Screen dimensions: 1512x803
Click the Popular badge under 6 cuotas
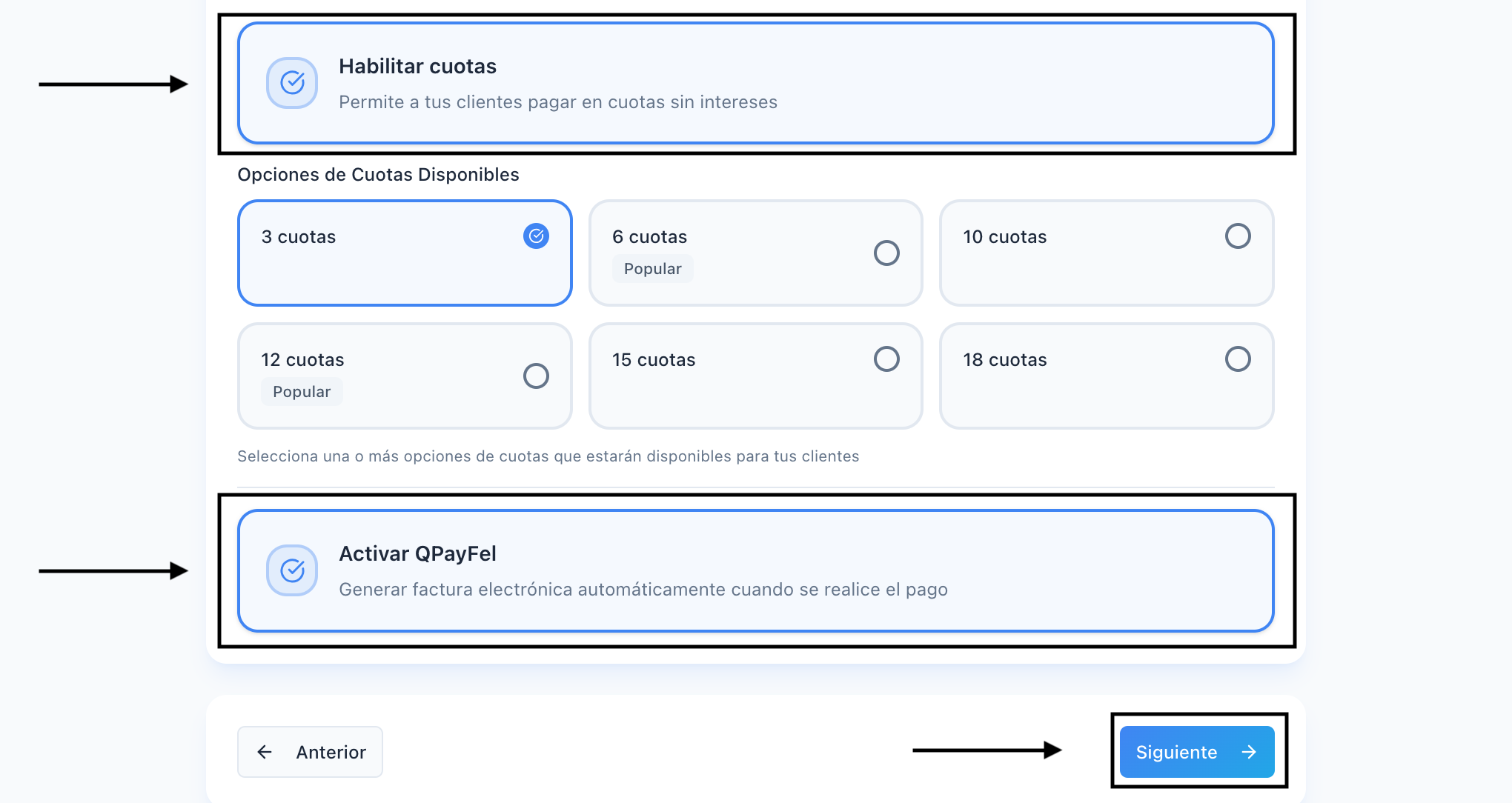click(x=652, y=269)
